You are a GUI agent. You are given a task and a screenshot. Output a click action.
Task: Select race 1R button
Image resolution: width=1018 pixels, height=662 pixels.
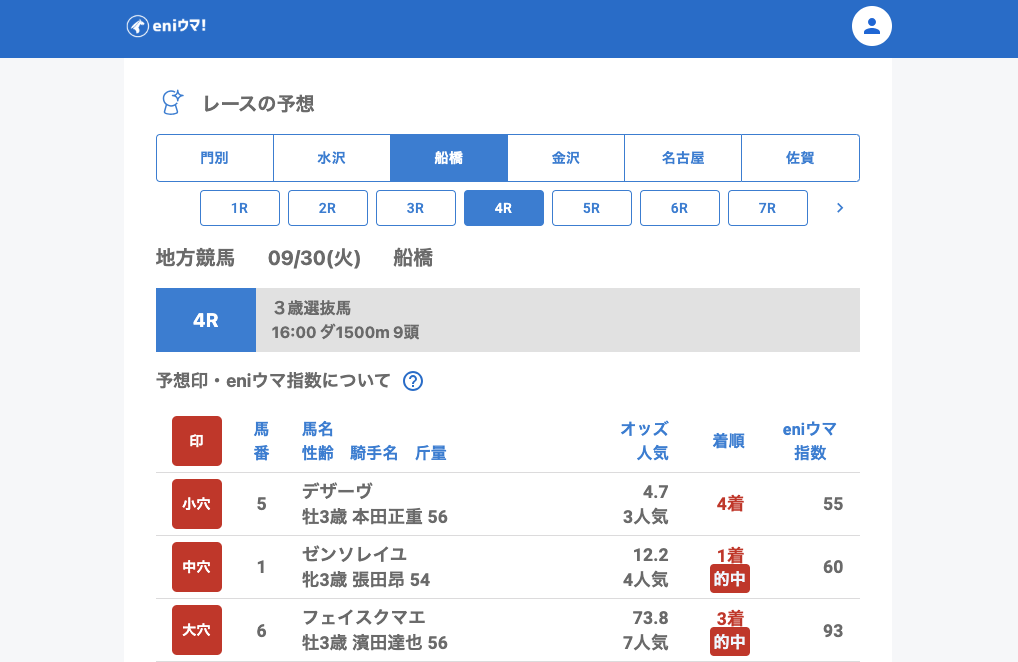[x=240, y=208]
